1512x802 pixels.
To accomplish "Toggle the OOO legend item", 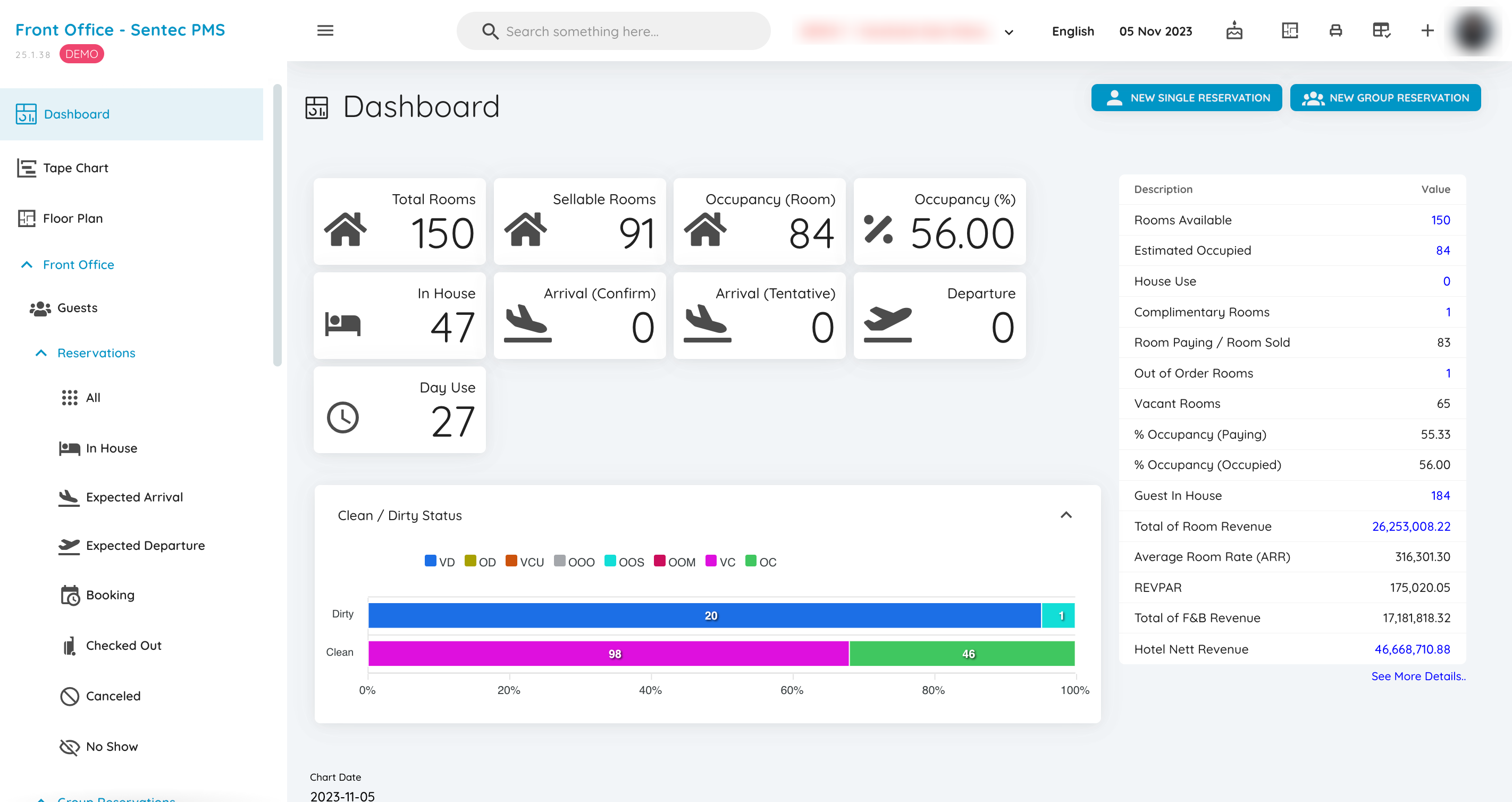I will click(x=574, y=561).
